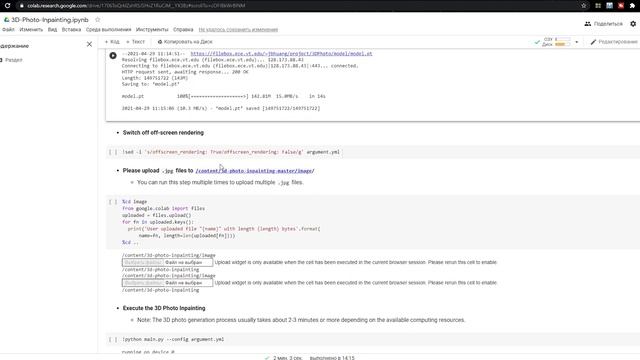Click the first disabled file chooser widget

[167, 262]
